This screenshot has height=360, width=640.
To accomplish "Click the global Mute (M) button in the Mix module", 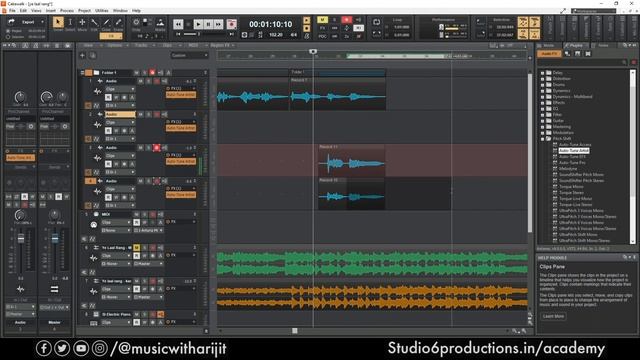I will tap(322, 20).
